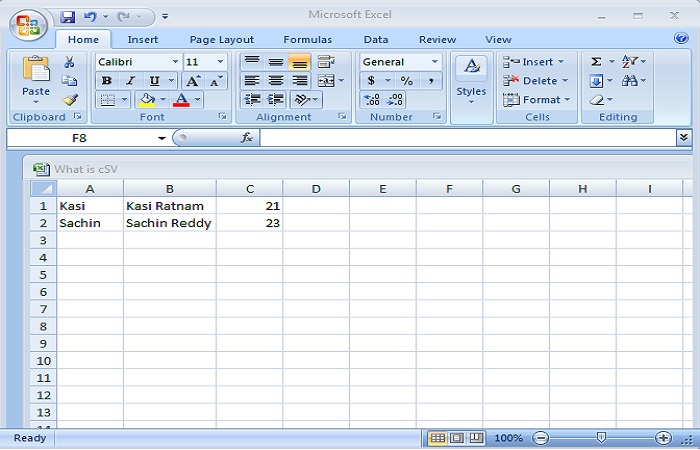The width and height of the screenshot is (700, 450).
Task: Zoom out with the minus button
Action: coord(540,438)
